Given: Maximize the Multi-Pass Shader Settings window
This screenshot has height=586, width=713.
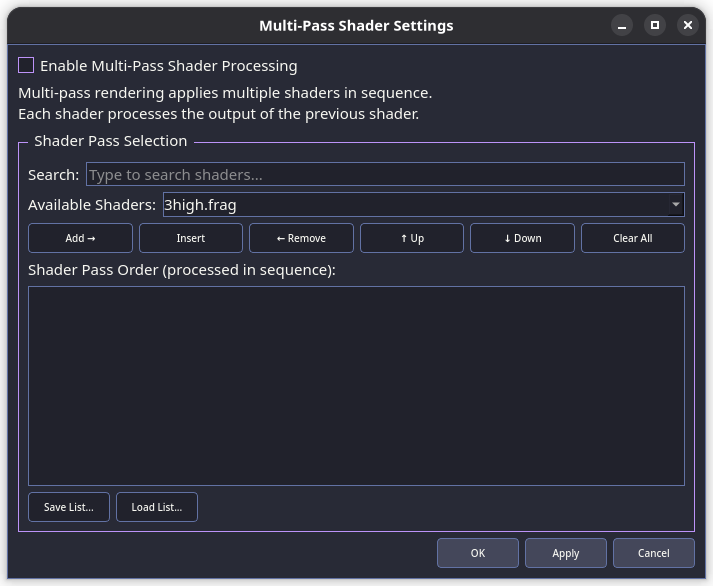Looking at the screenshot, I should 655,25.
